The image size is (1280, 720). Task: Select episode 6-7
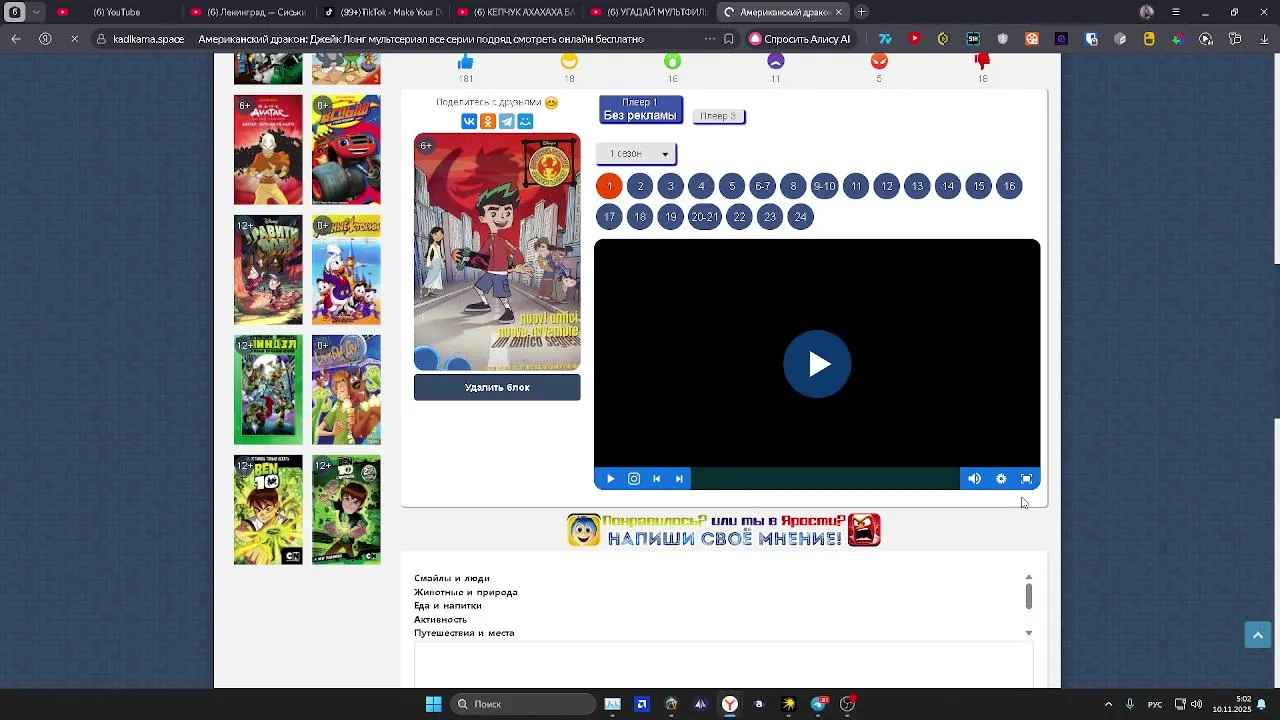pyautogui.click(x=763, y=186)
